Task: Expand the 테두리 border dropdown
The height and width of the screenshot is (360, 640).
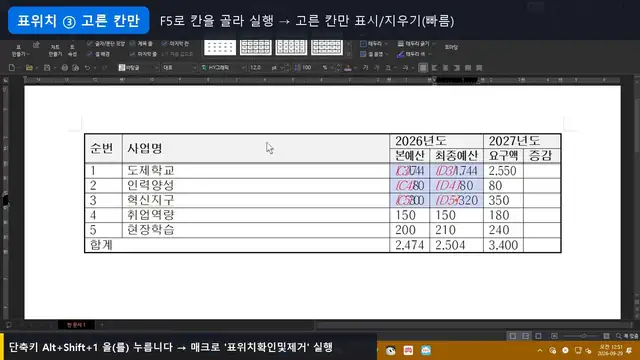Action: pyautogui.click(x=386, y=43)
